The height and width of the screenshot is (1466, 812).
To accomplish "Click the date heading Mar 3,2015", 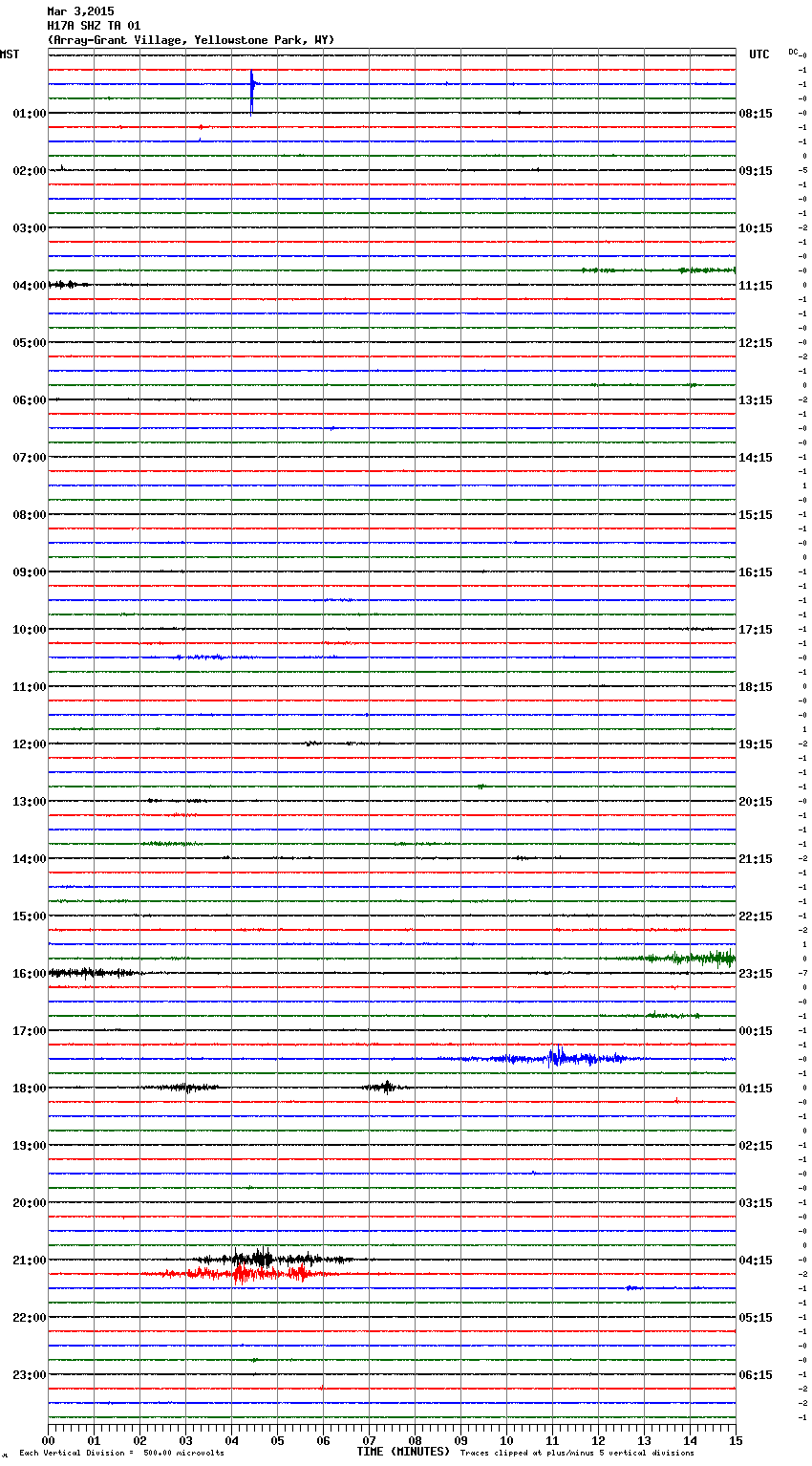I will 80,11.
